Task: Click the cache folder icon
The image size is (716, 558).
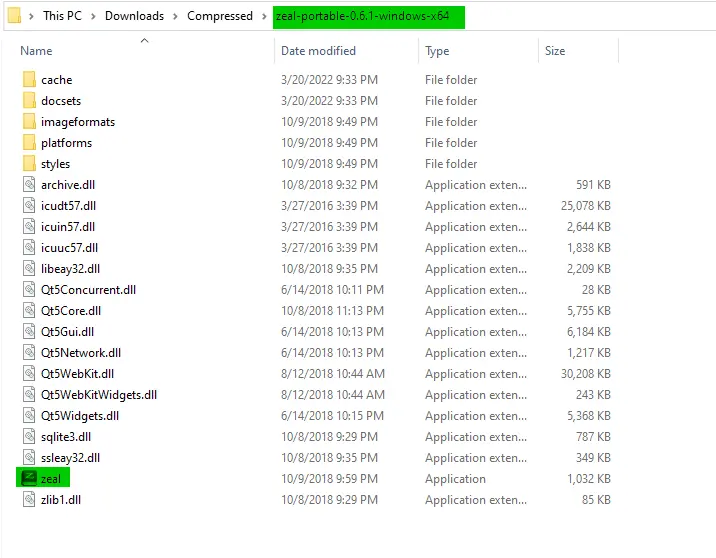Action: point(29,79)
